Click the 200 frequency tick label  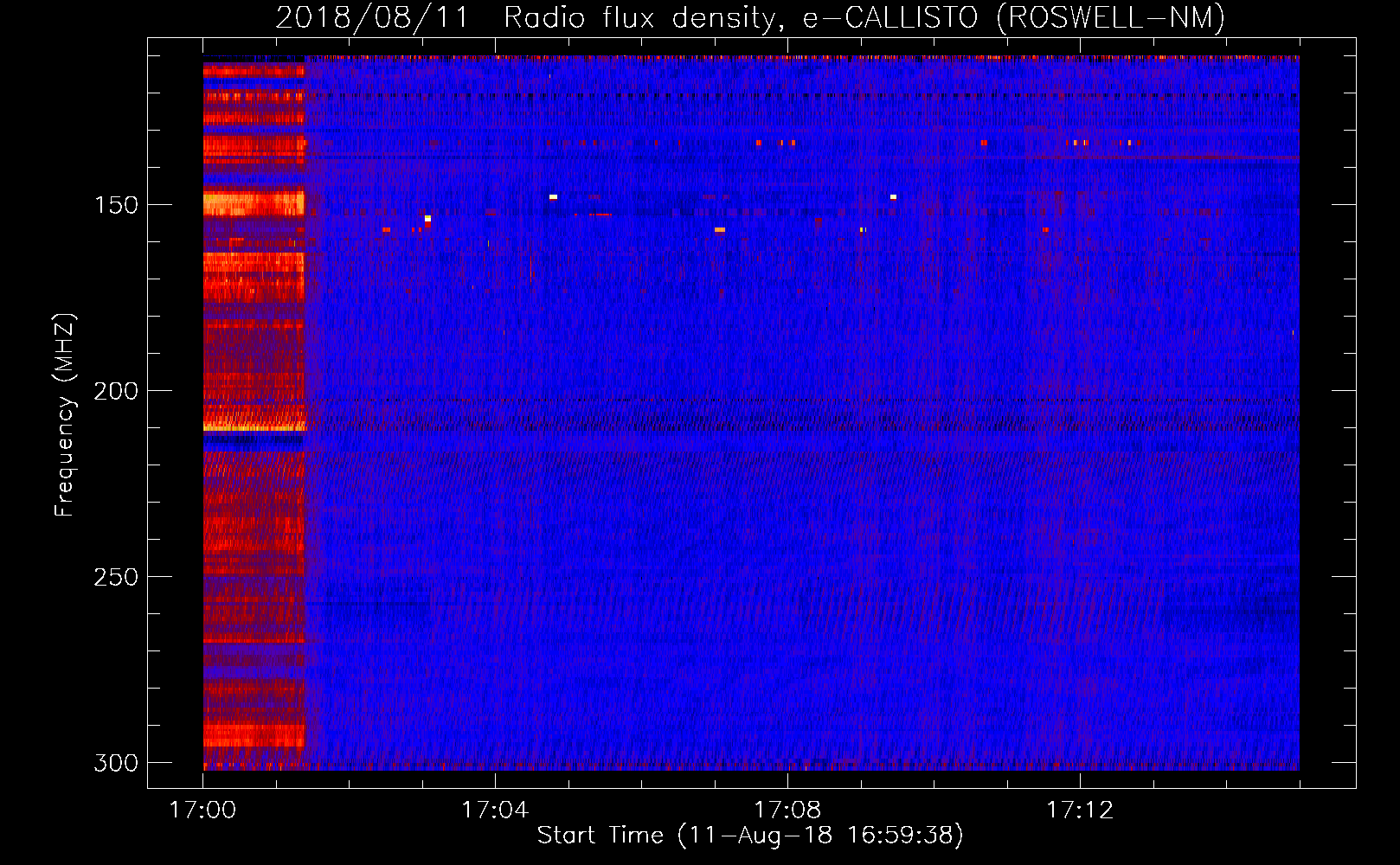[x=116, y=391]
